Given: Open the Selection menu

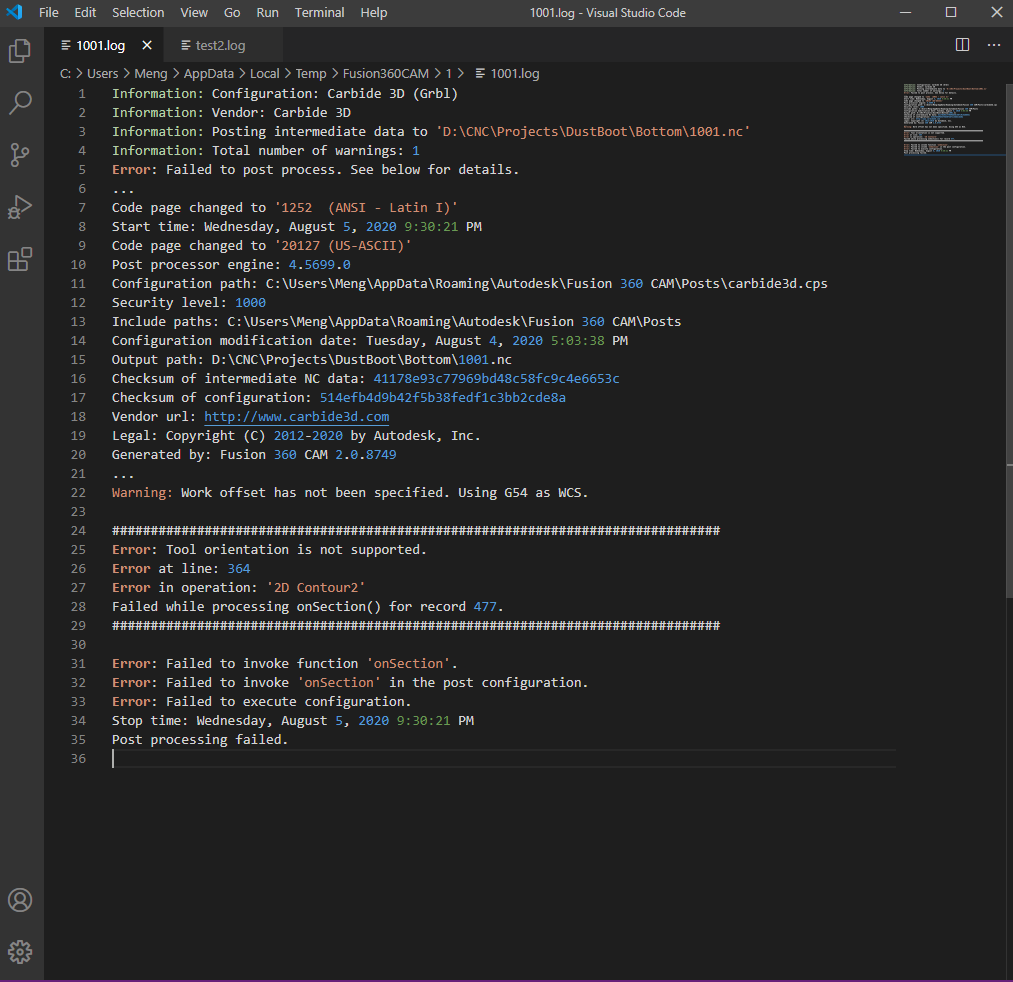Looking at the screenshot, I should pyautogui.click(x=138, y=12).
